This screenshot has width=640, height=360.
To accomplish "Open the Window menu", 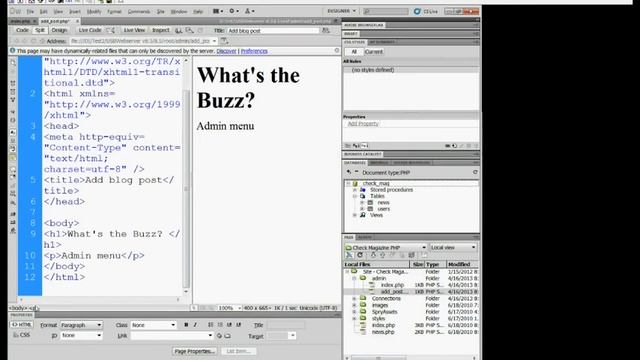I will [x=179, y=11].
